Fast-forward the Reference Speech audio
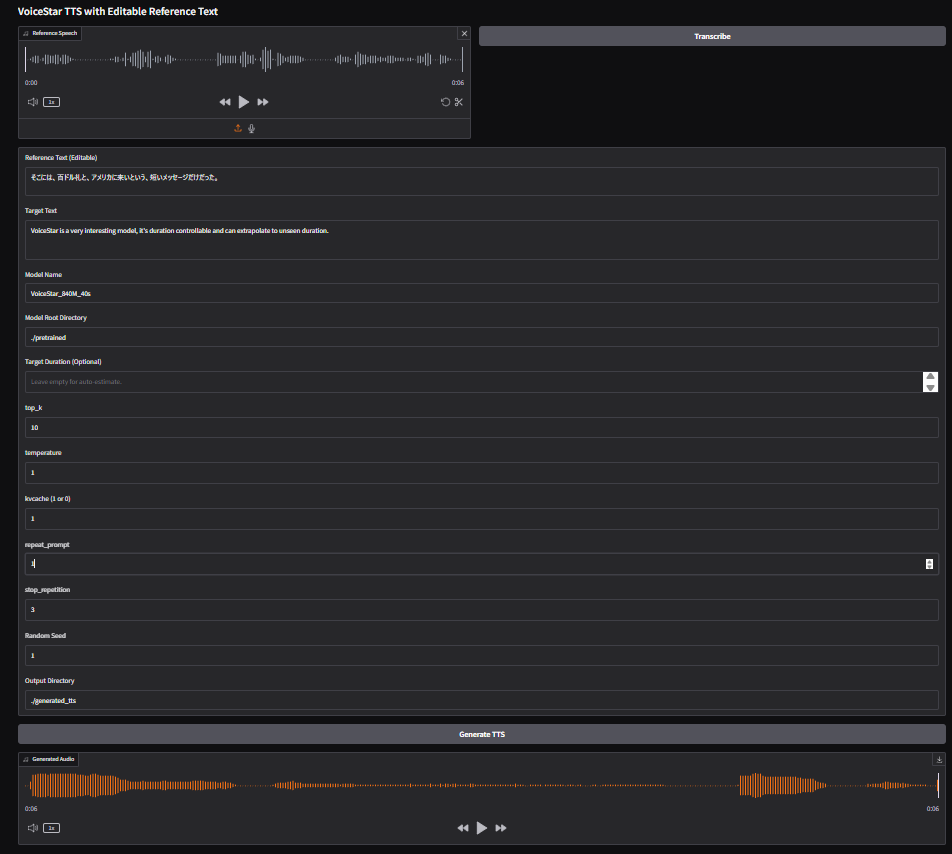Viewport: 952px width, 854px height. coord(263,102)
